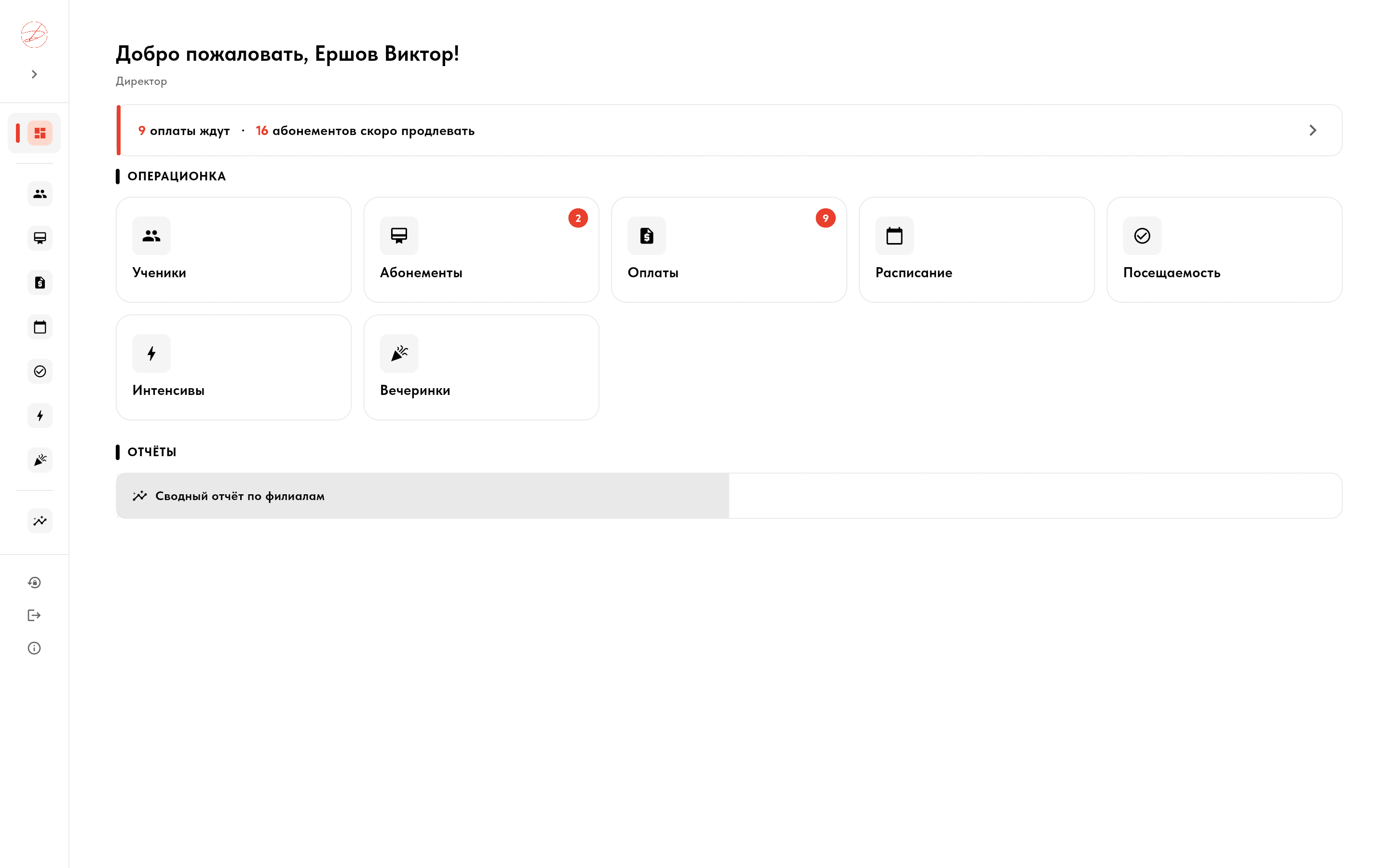Open payments via the sidebar invoice icon

point(40,283)
